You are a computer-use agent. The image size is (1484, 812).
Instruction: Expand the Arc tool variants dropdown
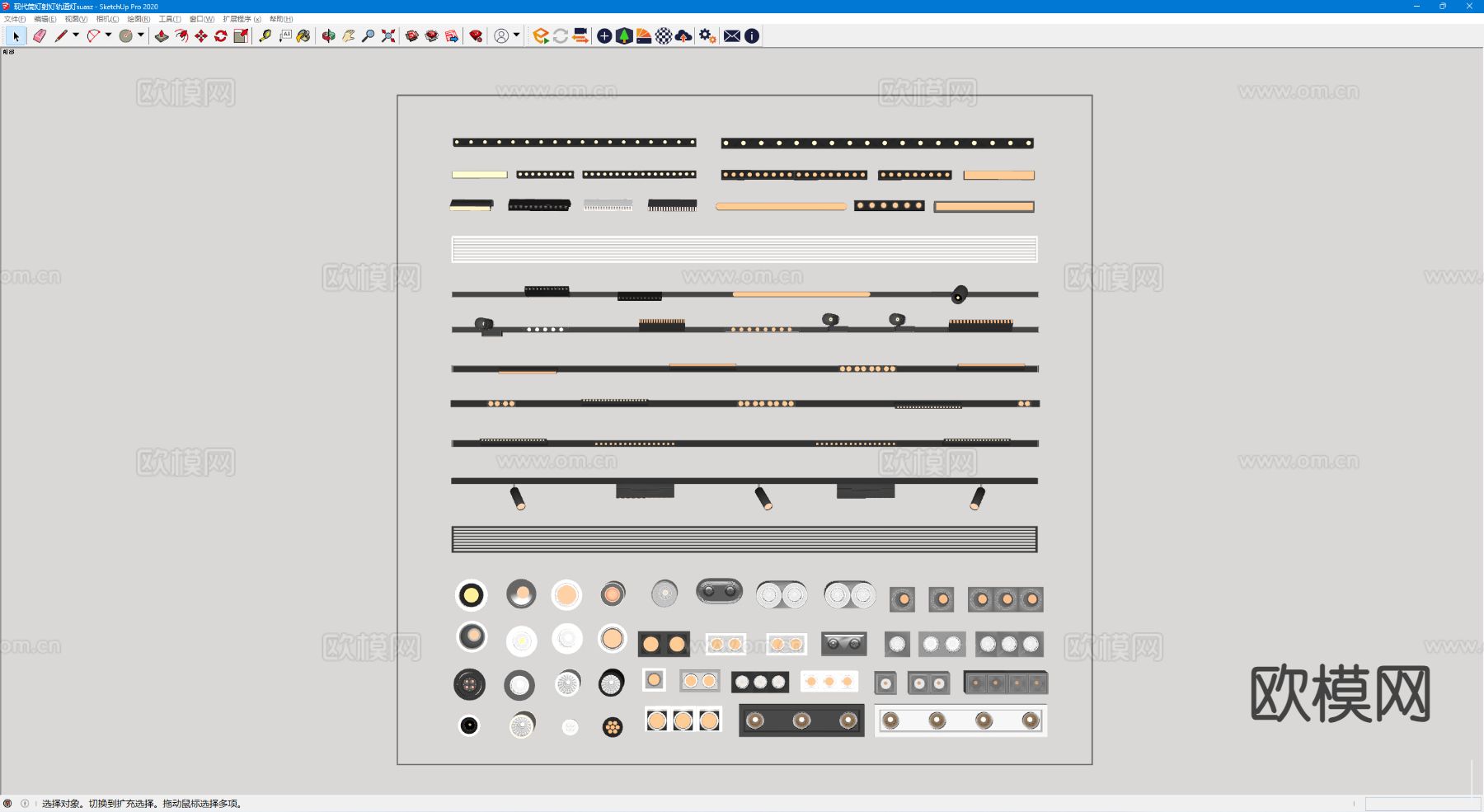click(x=108, y=35)
